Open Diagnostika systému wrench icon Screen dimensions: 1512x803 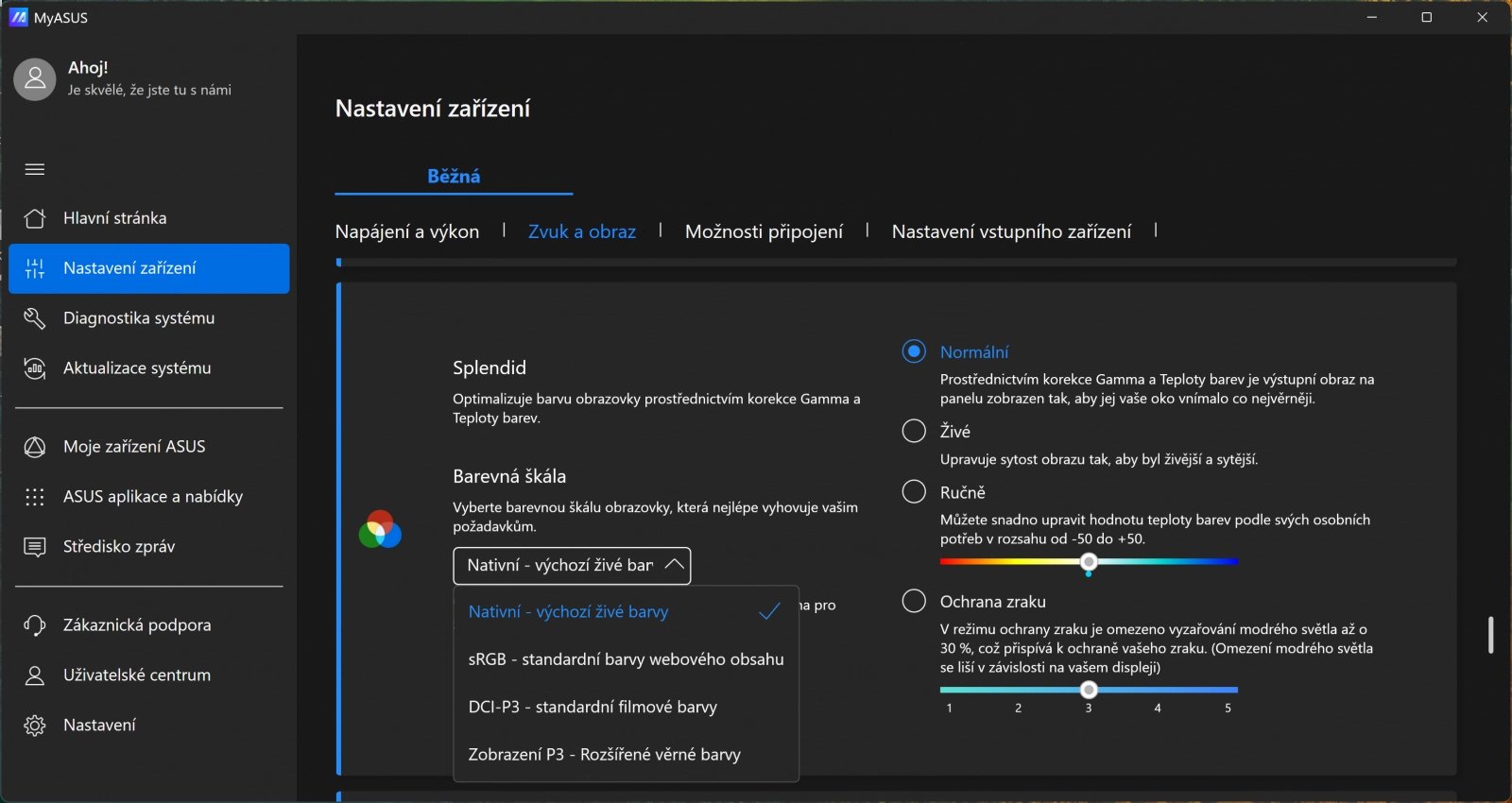[x=35, y=318]
